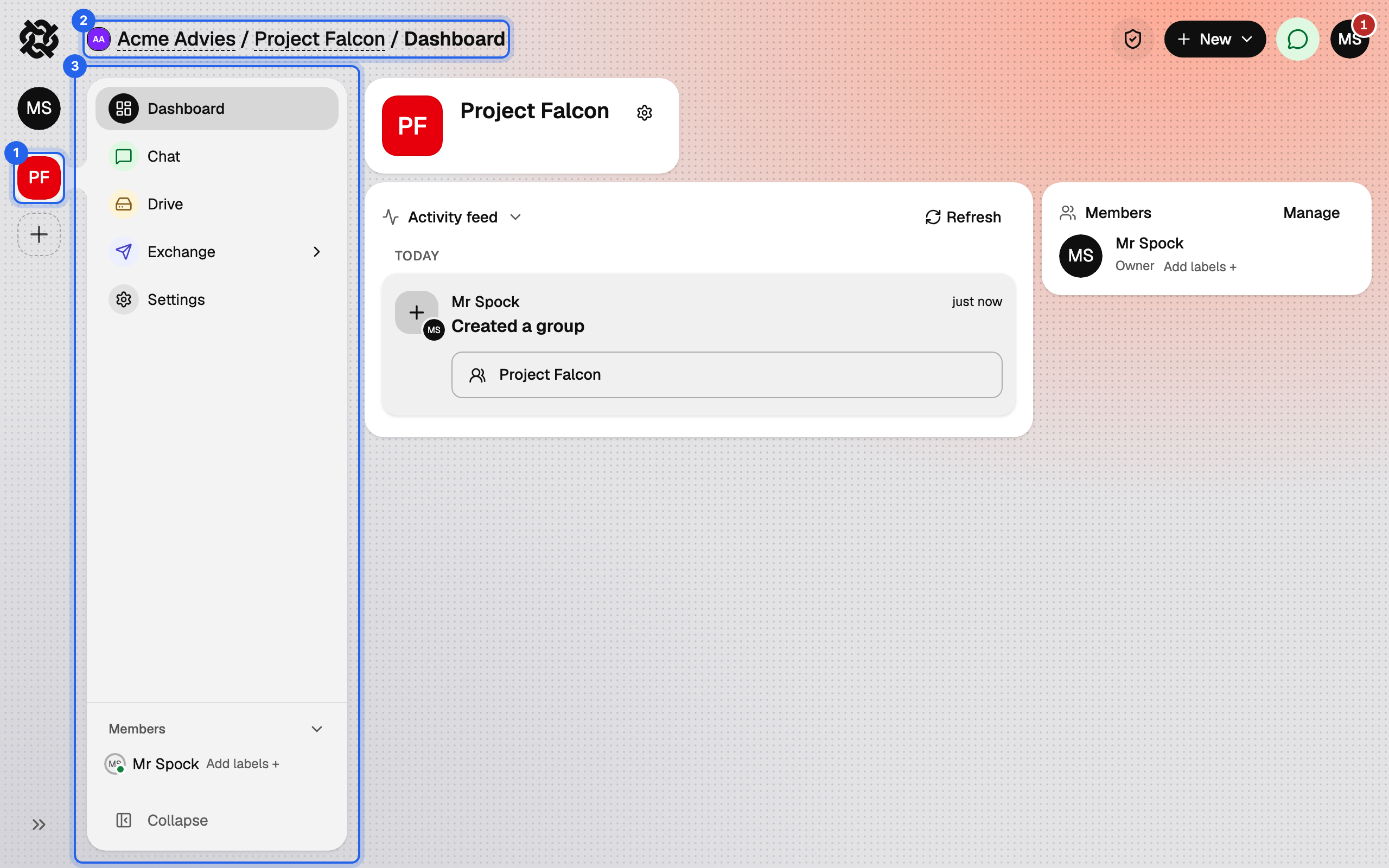Click the Created a group activity text
The width and height of the screenshot is (1389, 868).
[x=518, y=326]
